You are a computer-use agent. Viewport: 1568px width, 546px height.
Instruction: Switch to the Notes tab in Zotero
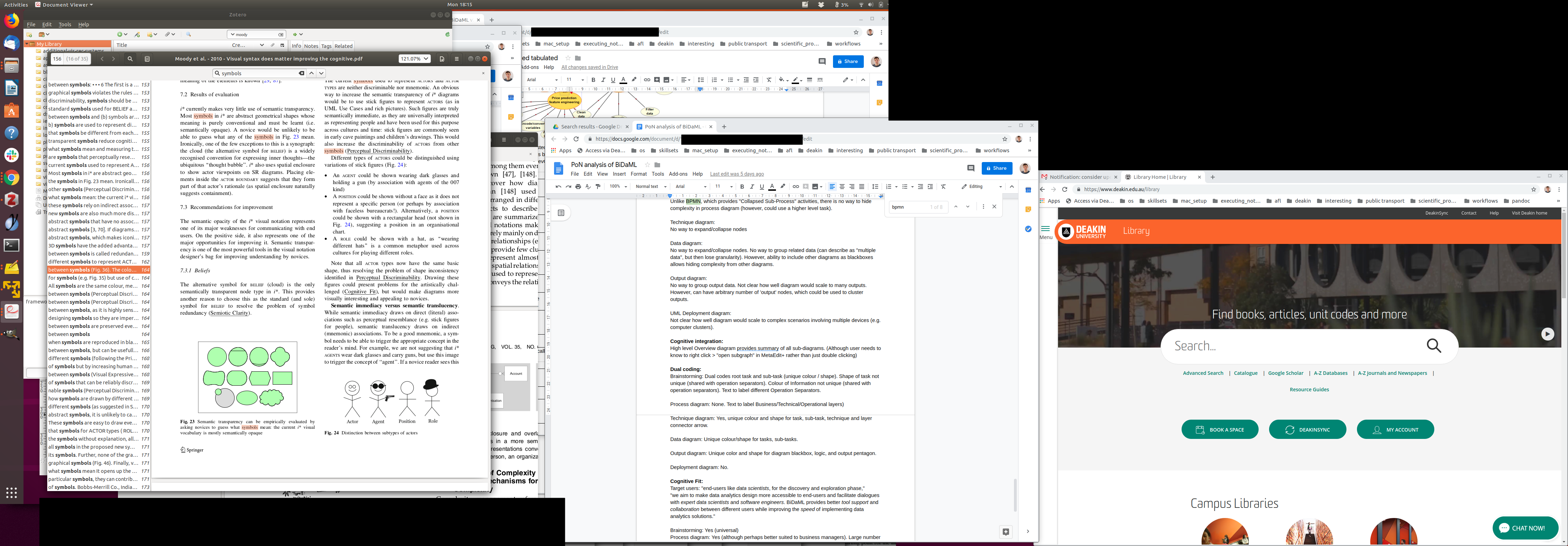(311, 46)
